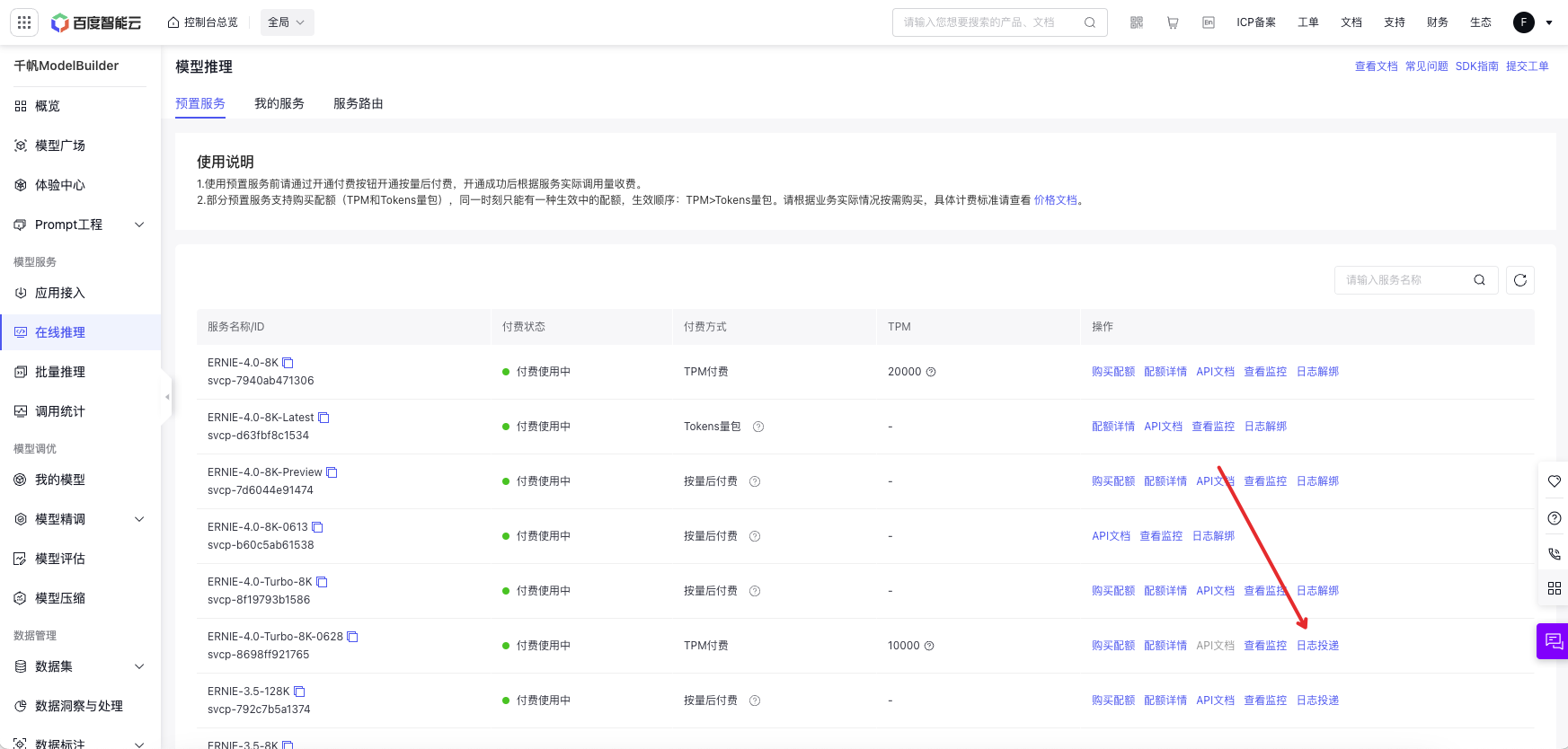Expand the 模型精调 menu
1568x749 pixels.
coord(139,519)
